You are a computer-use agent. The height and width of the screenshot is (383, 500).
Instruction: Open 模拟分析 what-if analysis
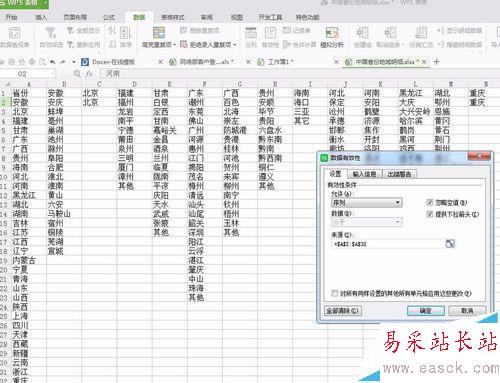click(x=332, y=37)
